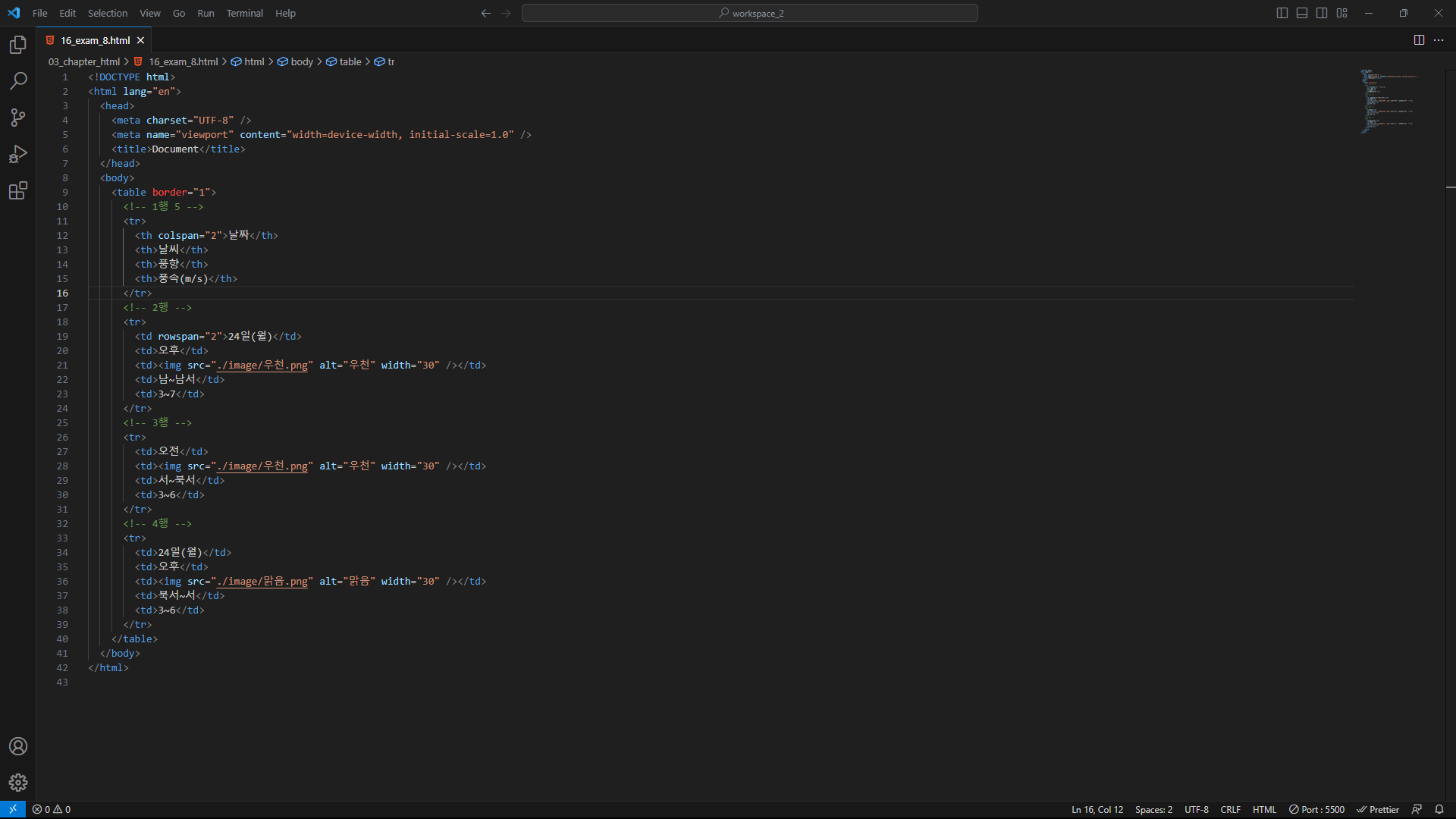Open the Terminal menu
The width and height of the screenshot is (1456, 819).
[x=244, y=13]
